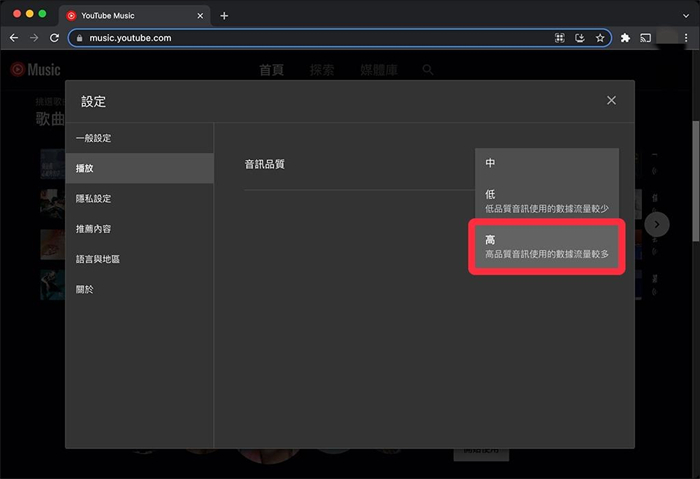Choose 低 audio quality option
The width and height of the screenshot is (700, 479).
pos(546,201)
